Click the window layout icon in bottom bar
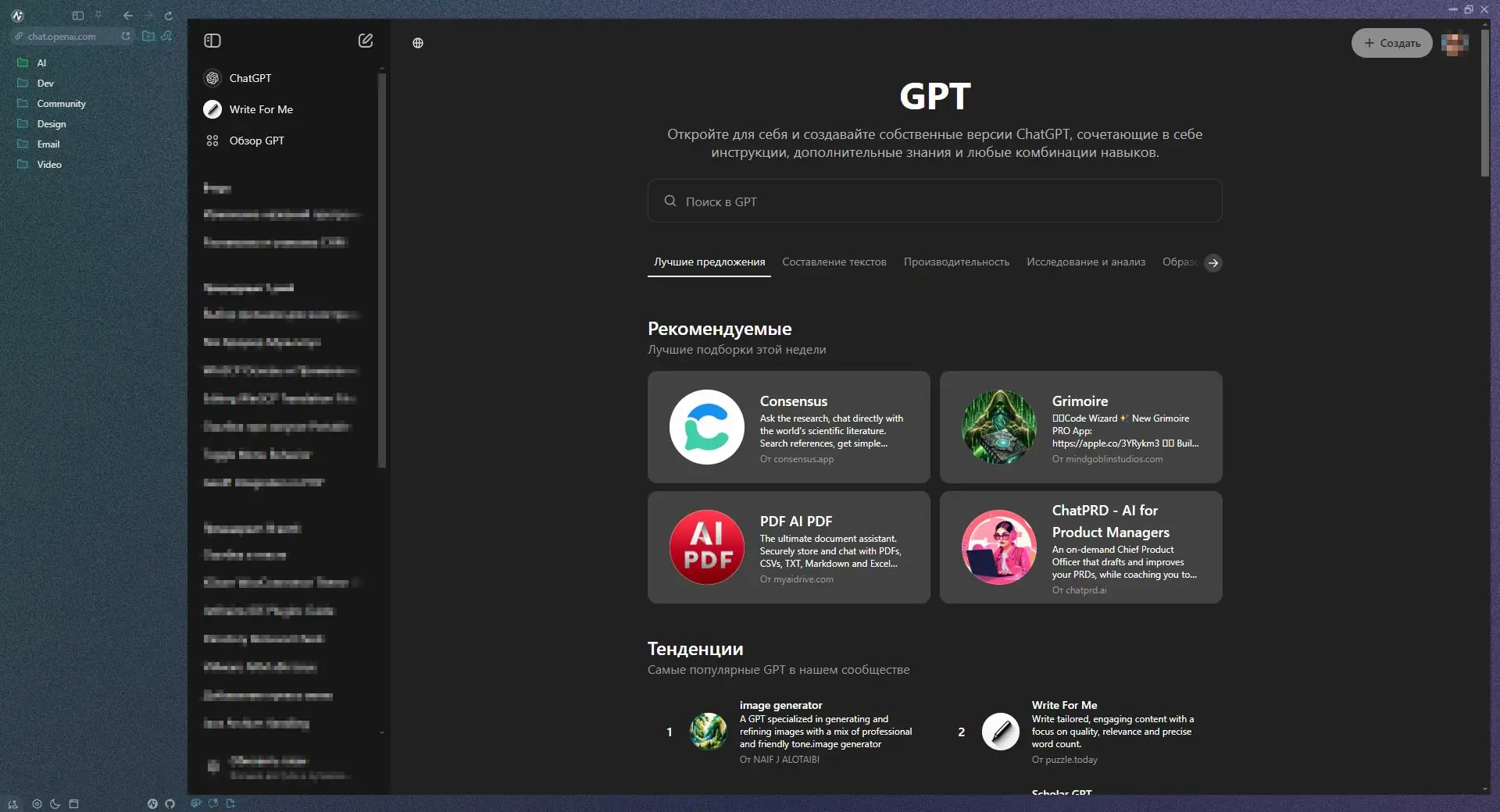The height and width of the screenshot is (812, 1500). tap(73, 803)
